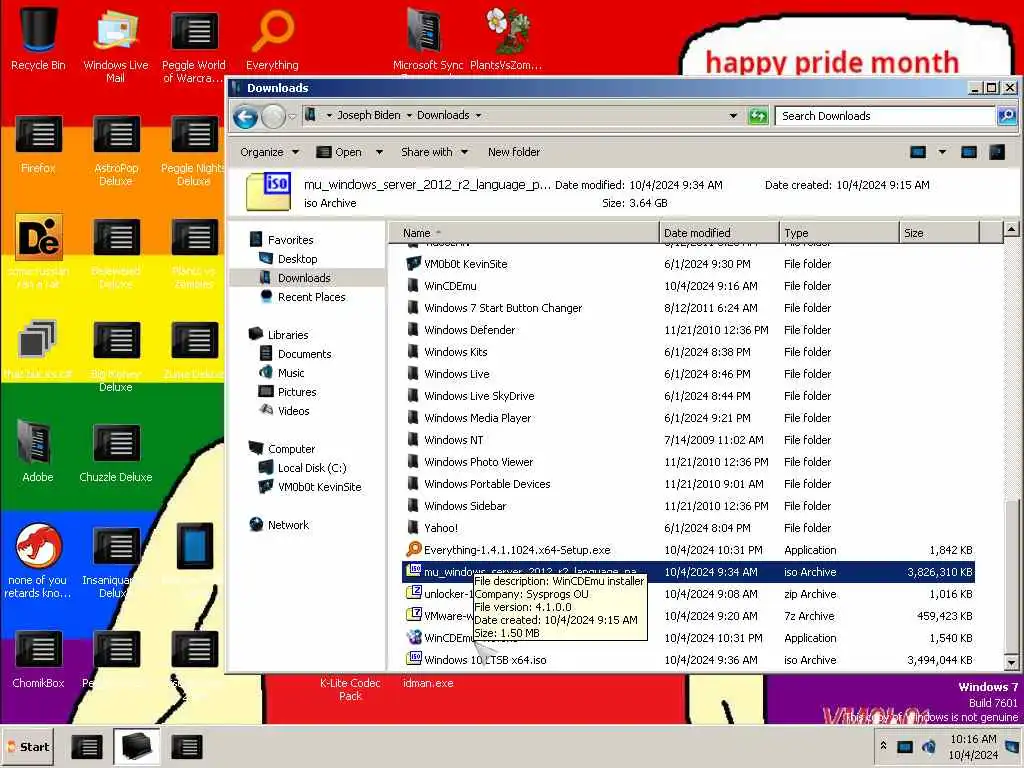Click the Back arrow in Explorer
The width and height of the screenshot is (1024, 768).
coord(246,117)
